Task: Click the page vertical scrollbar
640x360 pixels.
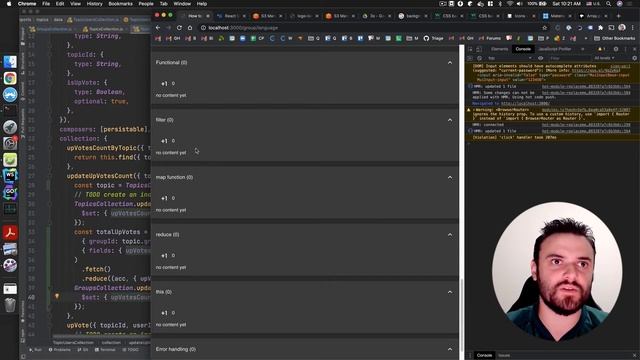Action: click(x=462, y=314)
